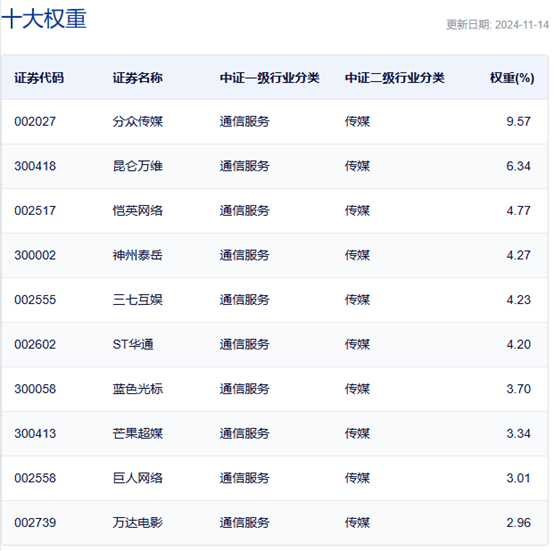Select the 中证二级行业分类 column header
Screen dimensions: 554x551
click(x=395, y=78)
